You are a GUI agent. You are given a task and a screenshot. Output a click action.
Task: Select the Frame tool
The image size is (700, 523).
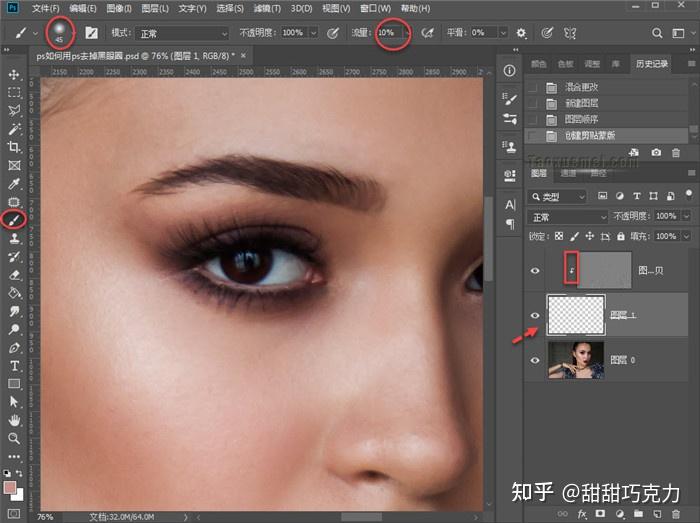pos(14,165)
